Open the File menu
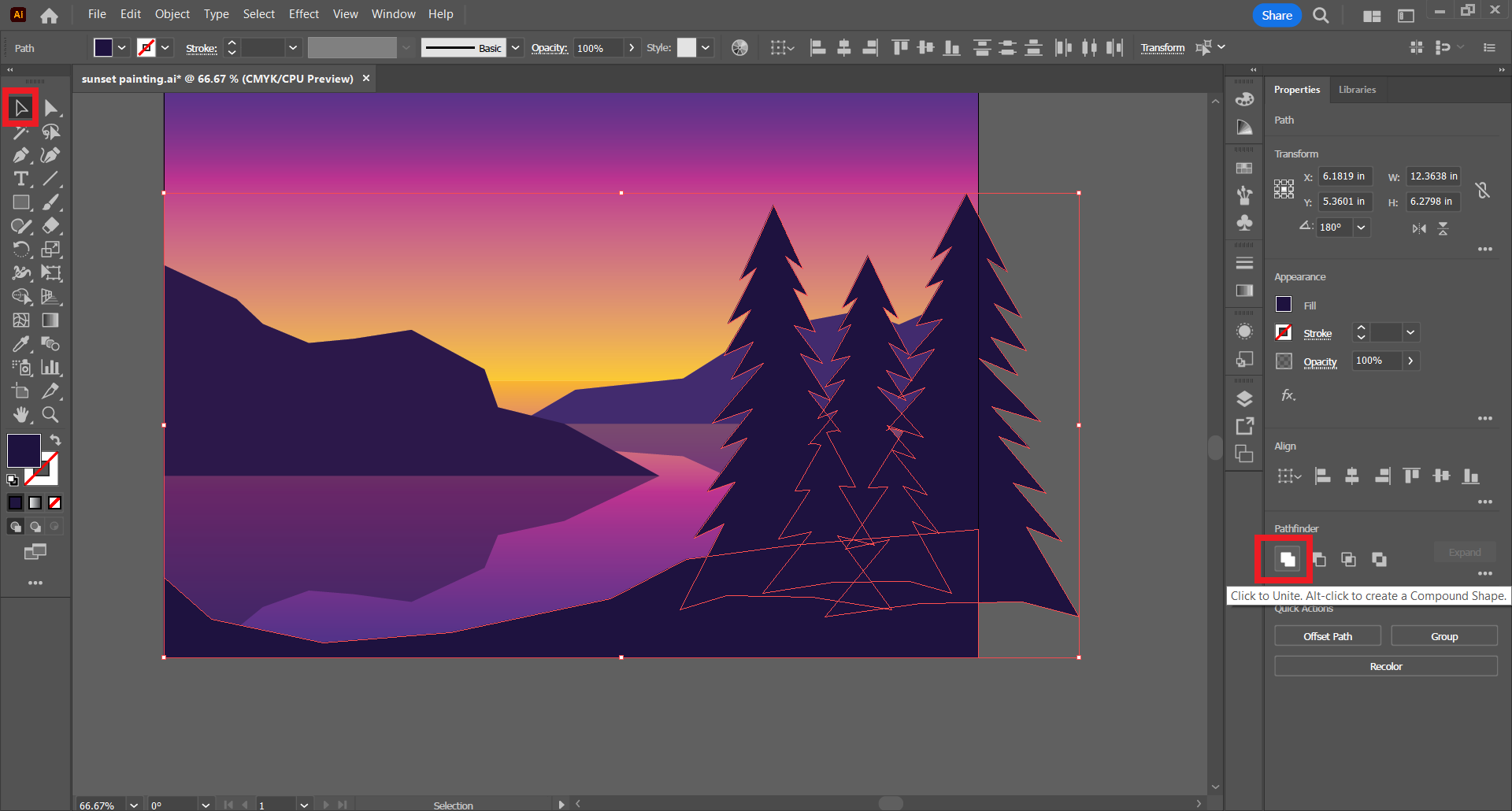 coord(97,14)
